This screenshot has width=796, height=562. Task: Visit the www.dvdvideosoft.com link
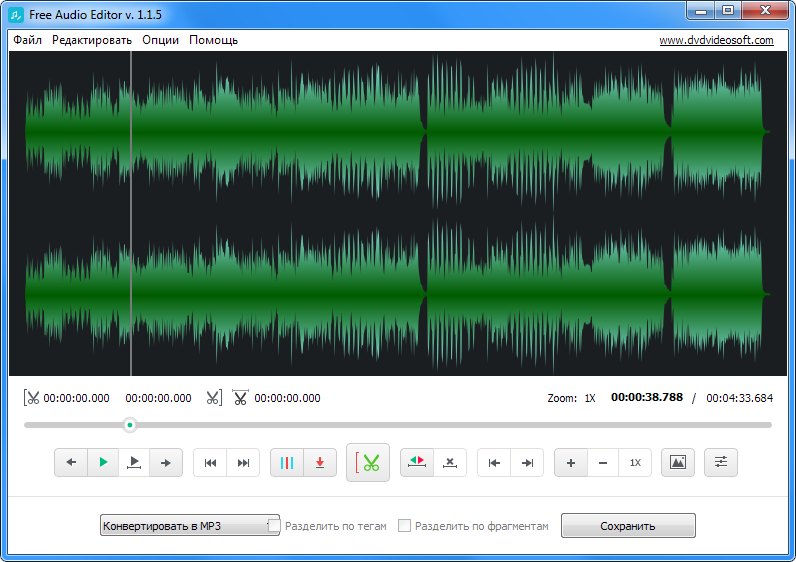click(x=716, y=40)
